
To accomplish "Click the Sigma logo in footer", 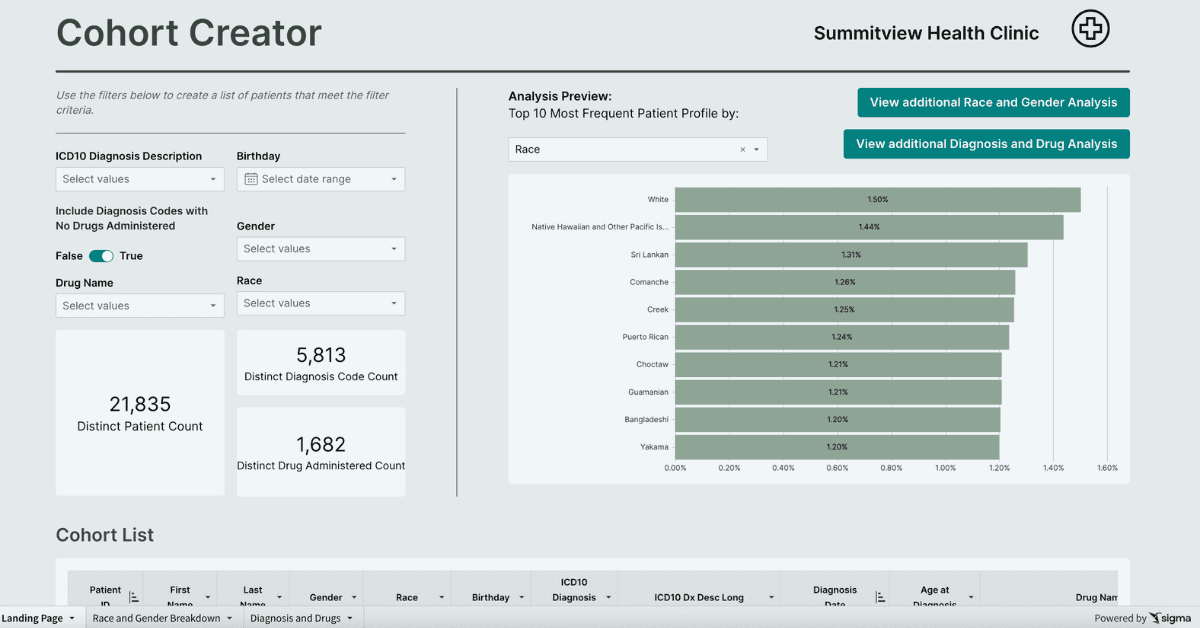I will pyautogui.click(x=1171, y=618).
